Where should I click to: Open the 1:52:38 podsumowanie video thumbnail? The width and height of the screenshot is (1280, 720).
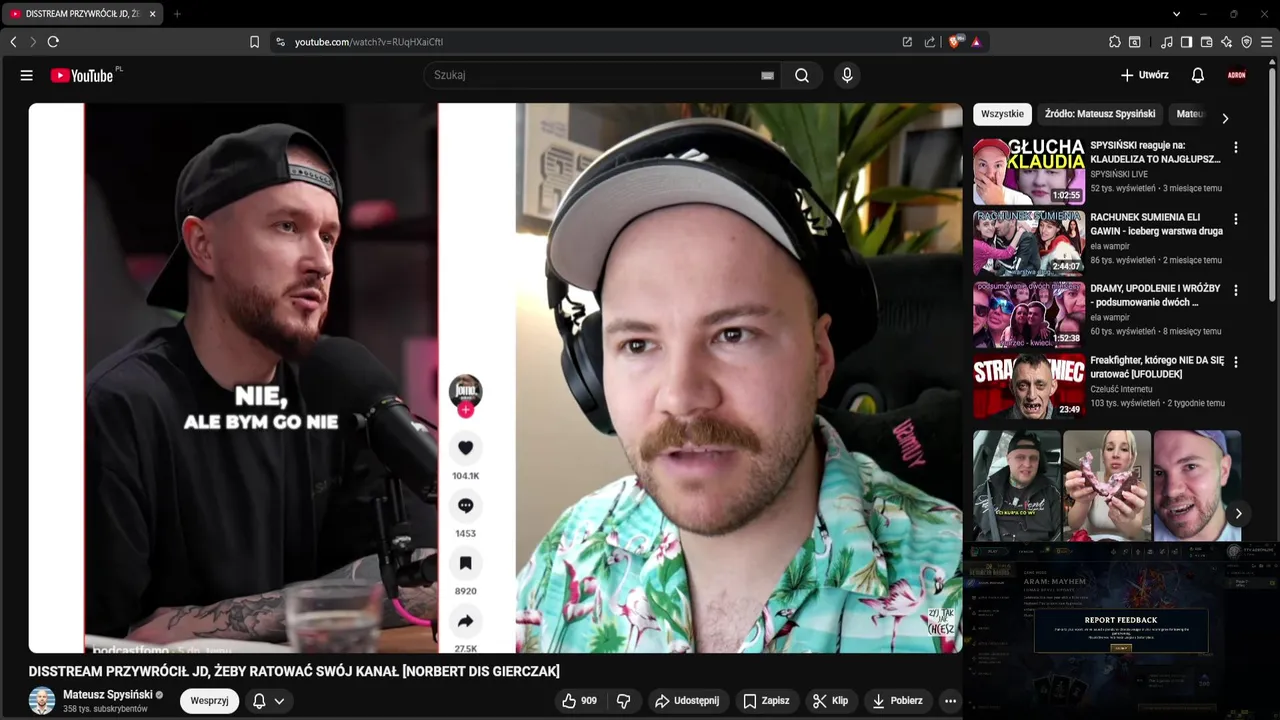coord(1029,315)
